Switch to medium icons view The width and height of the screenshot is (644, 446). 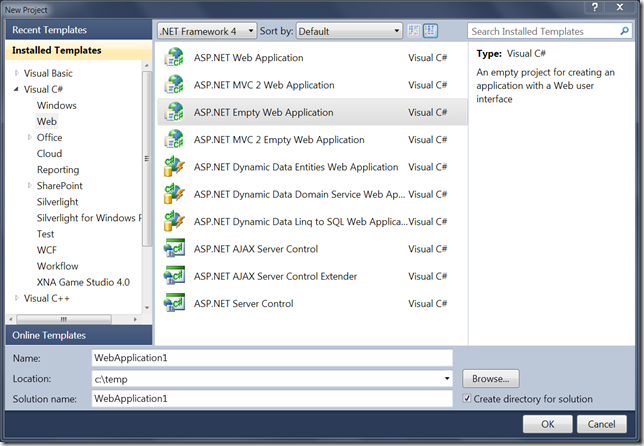pyautogui.click(x=430, y=31)
